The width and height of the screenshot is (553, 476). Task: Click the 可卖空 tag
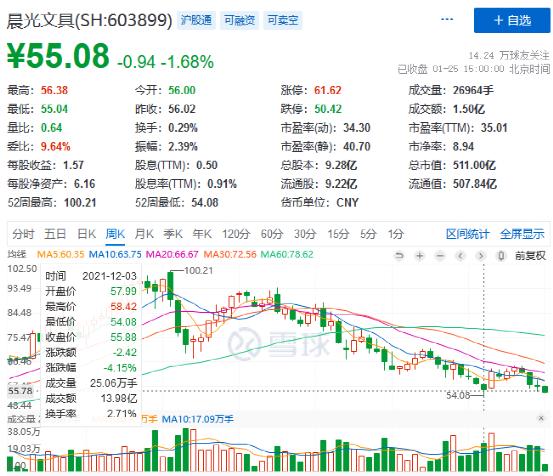[x=282, y=20]
